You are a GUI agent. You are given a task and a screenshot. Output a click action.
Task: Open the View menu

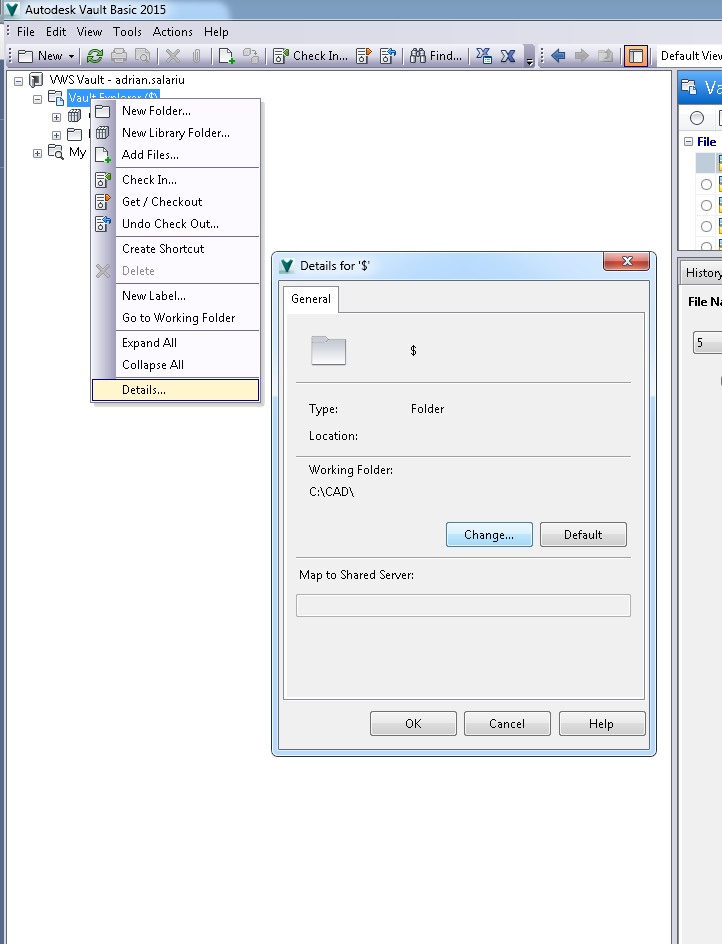[89, 32]
